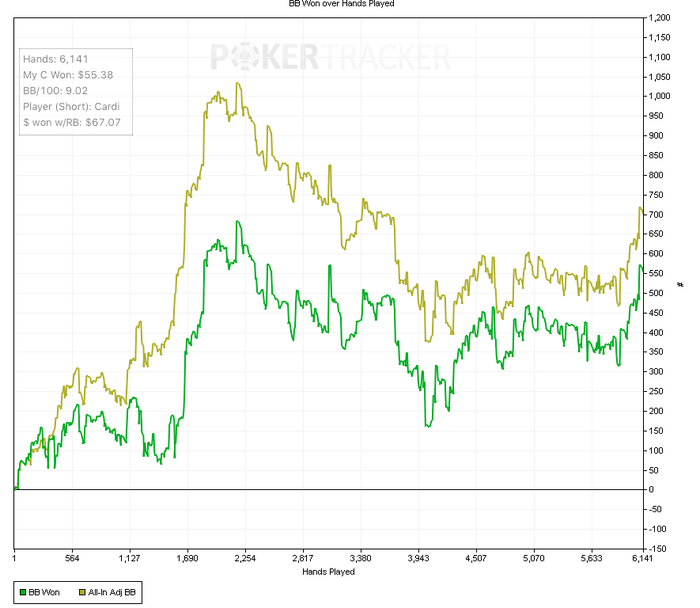Click the chart title BB Won over Hands Played
The image size is (700, 608).
tap(342, 4)
